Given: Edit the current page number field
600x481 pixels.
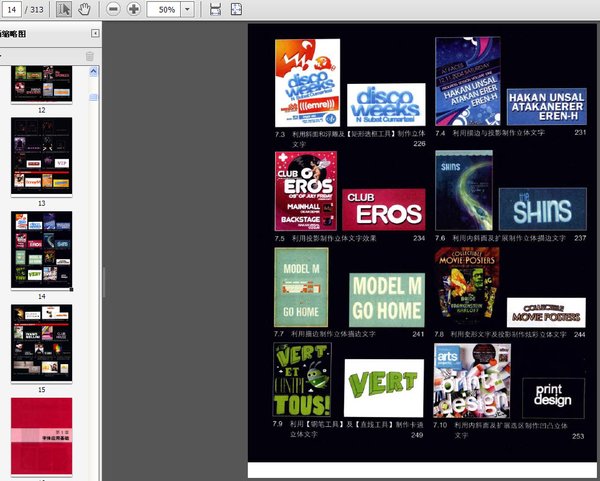Looking at the screenshot, I should click(x=11, y=9).
